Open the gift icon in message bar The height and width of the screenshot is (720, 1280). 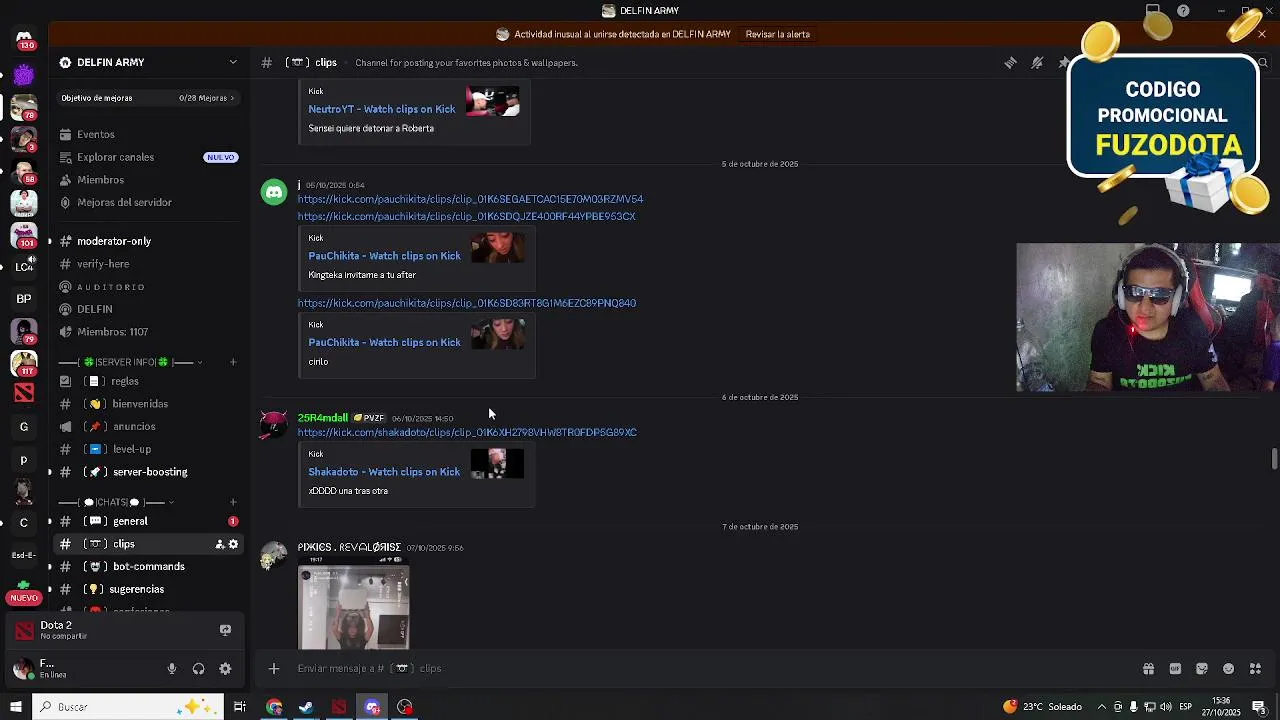pos(1148,669)
